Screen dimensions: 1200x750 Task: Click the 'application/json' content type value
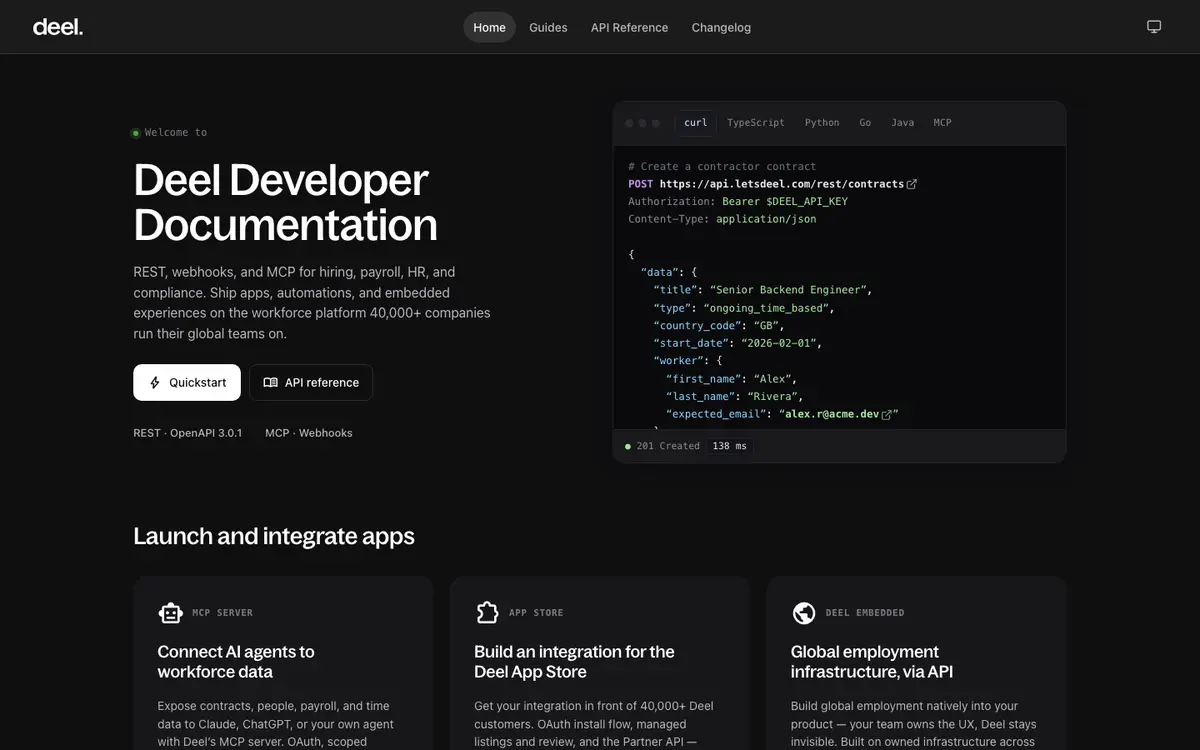point(766,219)
